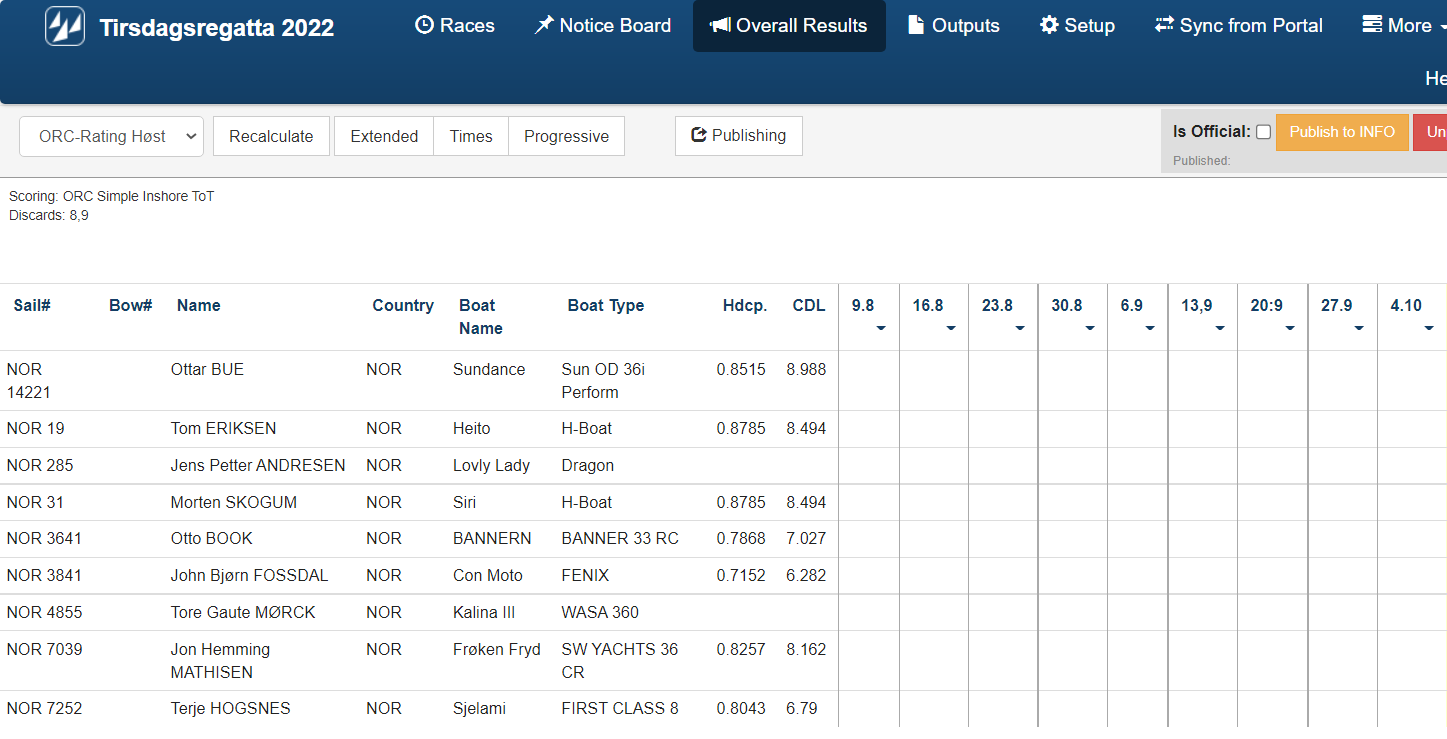This screenshot has width=1447, height=739.
Task: Toggle the Is Official checkbox
Action: coord(1263,132)
